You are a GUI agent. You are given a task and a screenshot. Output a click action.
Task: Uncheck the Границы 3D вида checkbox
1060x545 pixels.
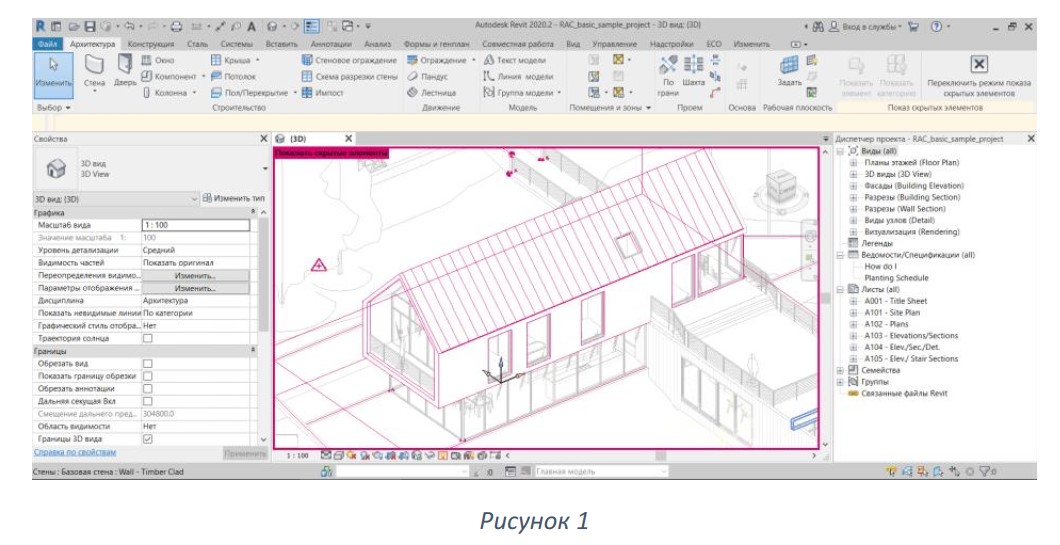[147, 439]
